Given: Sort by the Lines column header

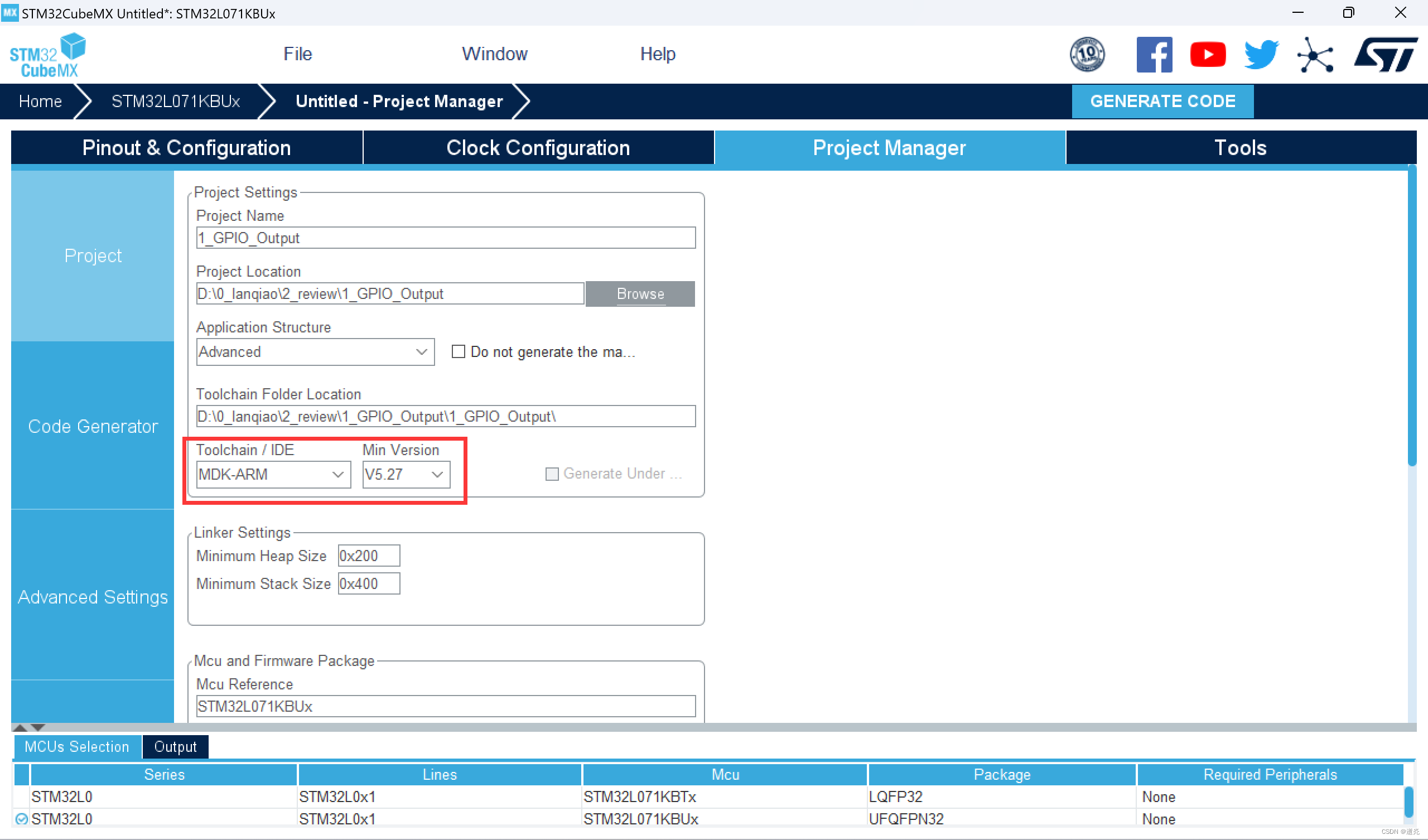Looking at the screenshot, I should tap(439, 774).
